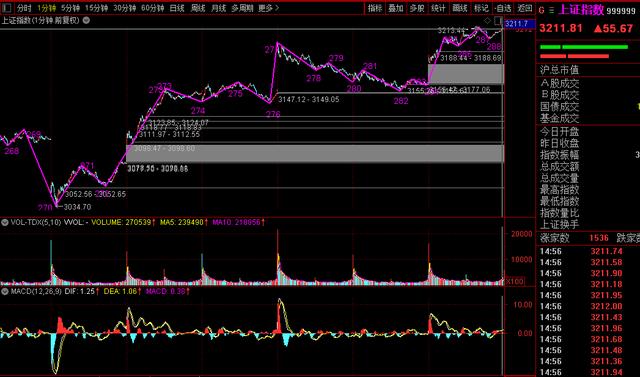Click the diamond icon at chart top-right

pyautogui.click(x=487, y=20)
